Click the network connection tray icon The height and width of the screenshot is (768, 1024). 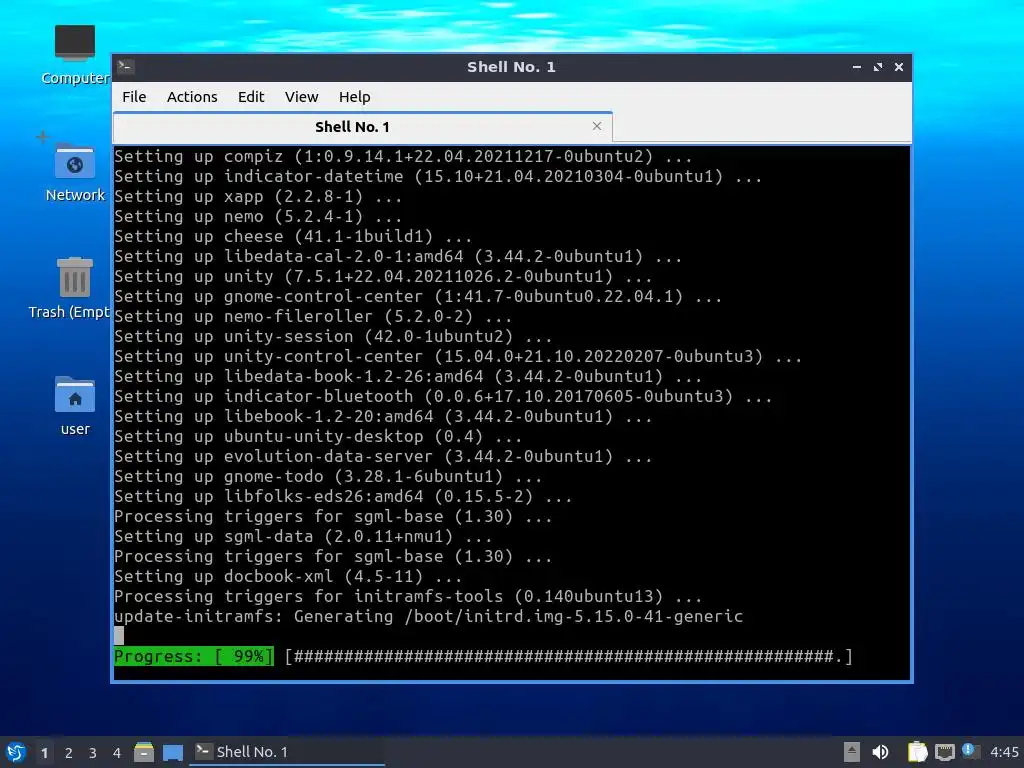point(944,752)
